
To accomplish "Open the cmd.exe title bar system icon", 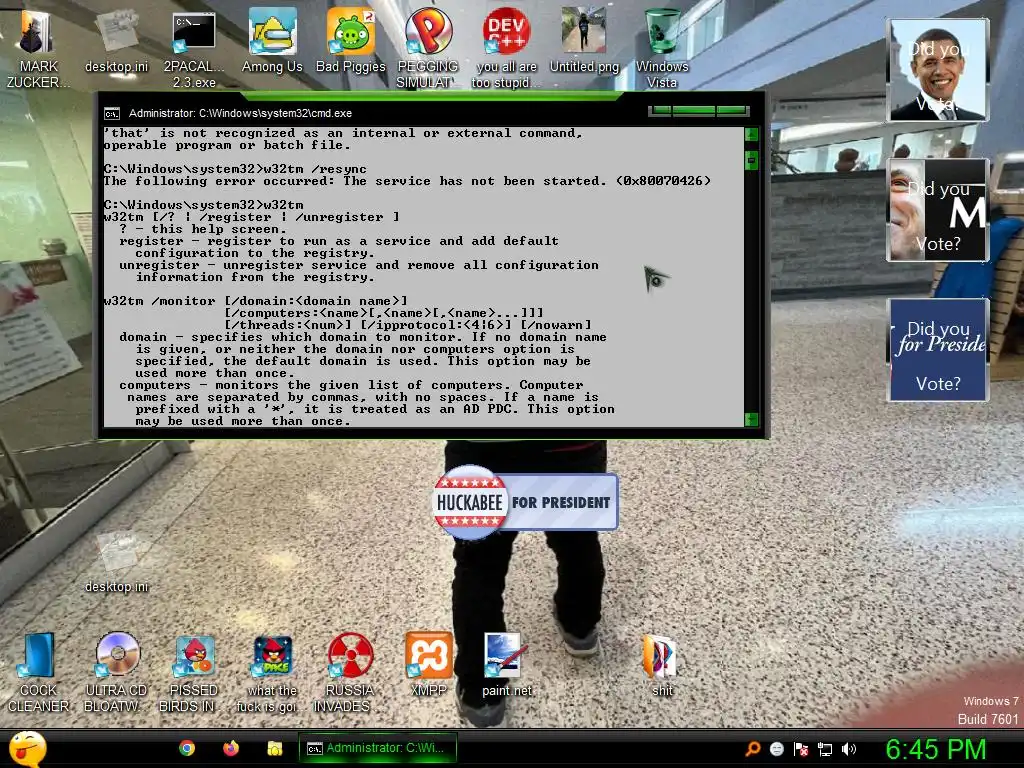I will (112, 114).
